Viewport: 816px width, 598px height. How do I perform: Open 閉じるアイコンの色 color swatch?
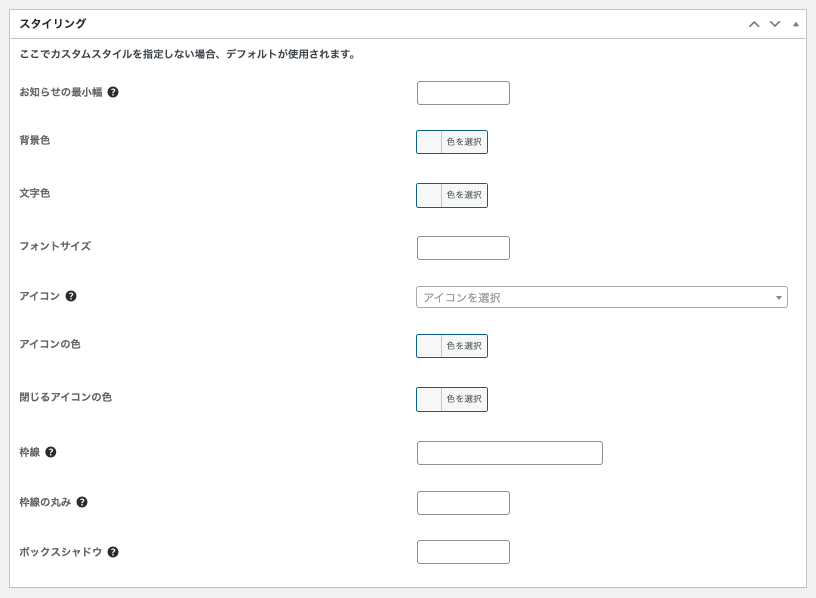click(x=429, y=399)
